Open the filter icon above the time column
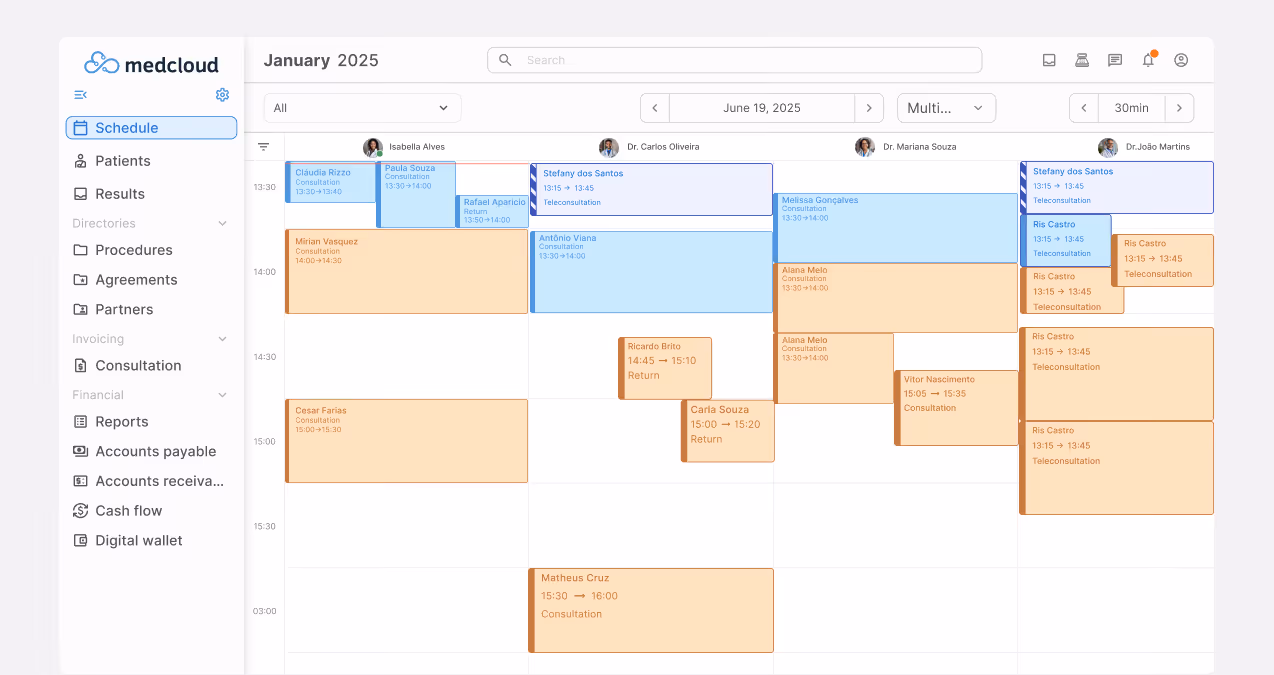The width and height of the screenshot is (1274, 675). coord(263,146)
